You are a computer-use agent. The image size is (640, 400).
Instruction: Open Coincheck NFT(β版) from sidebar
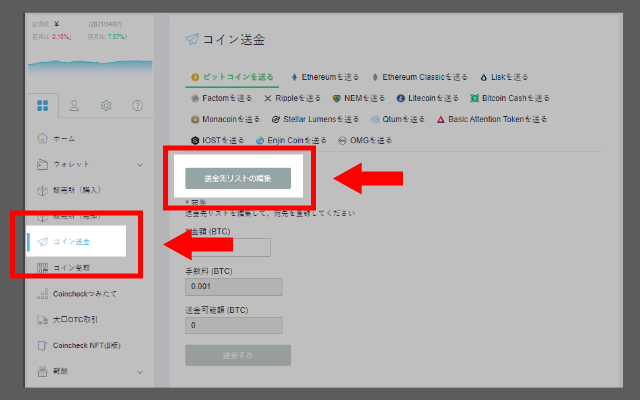(84, 346)
